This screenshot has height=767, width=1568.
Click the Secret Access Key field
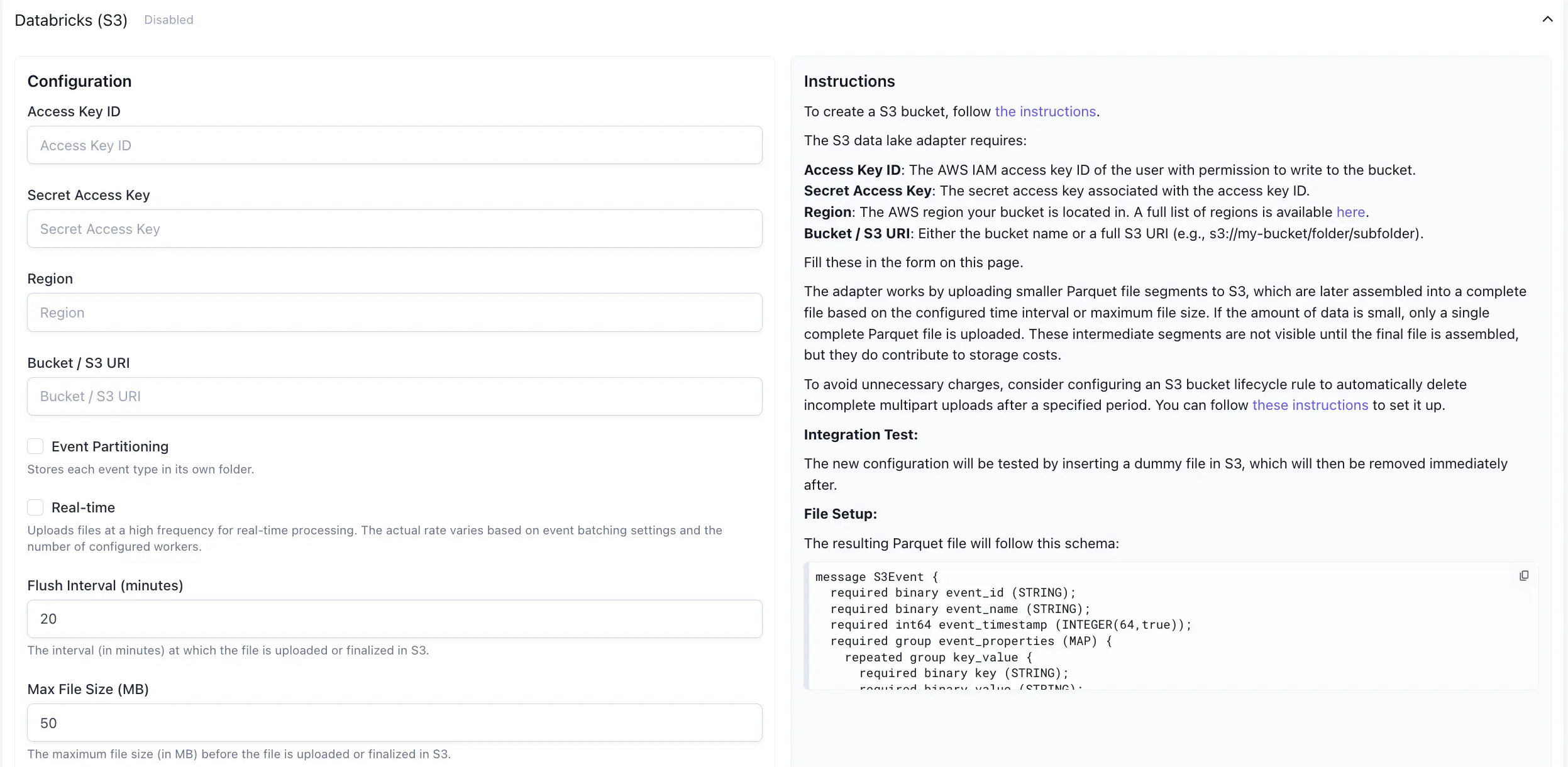point(394,228)
